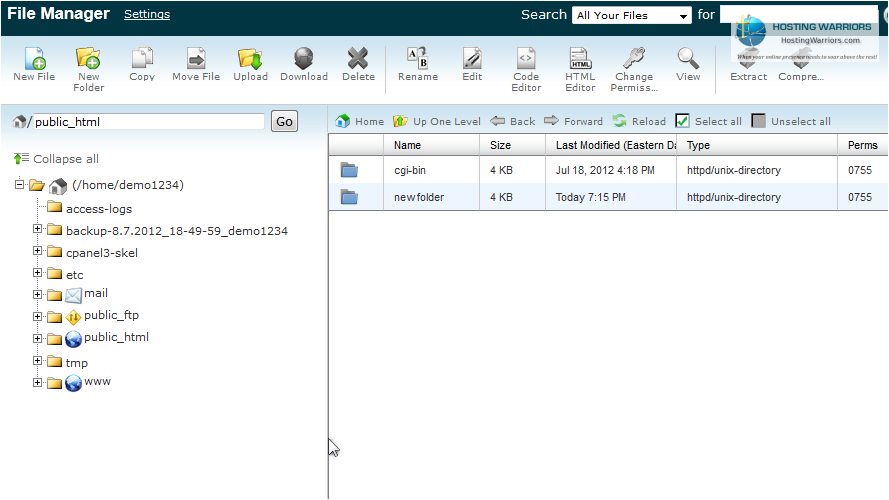Open the Settings link
This screenshot has height=500, width=889.
(x=147, y=14)
